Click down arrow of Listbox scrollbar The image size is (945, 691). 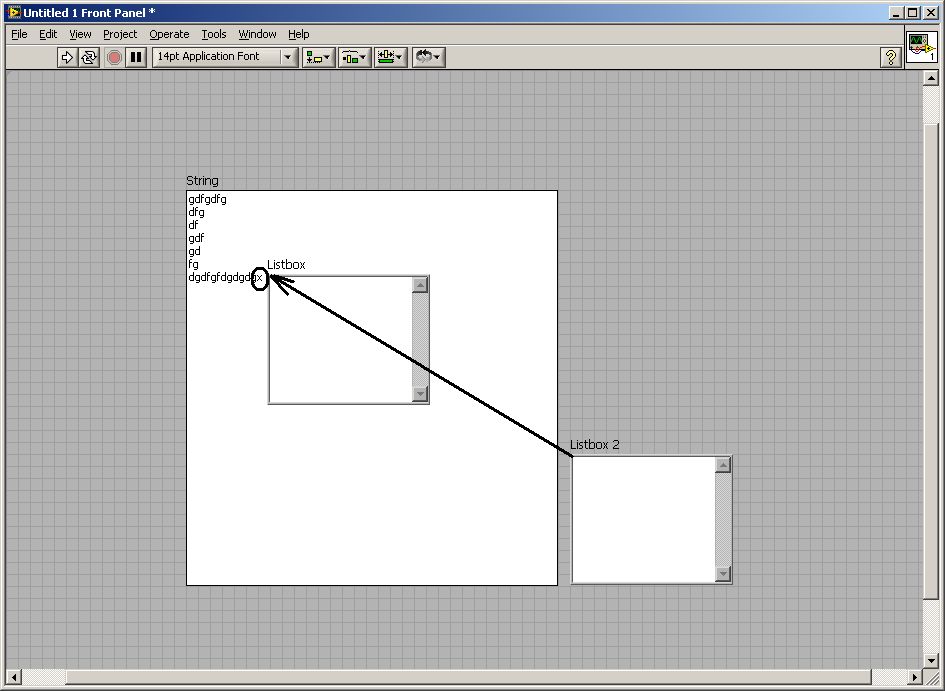(x=420, y=394)
